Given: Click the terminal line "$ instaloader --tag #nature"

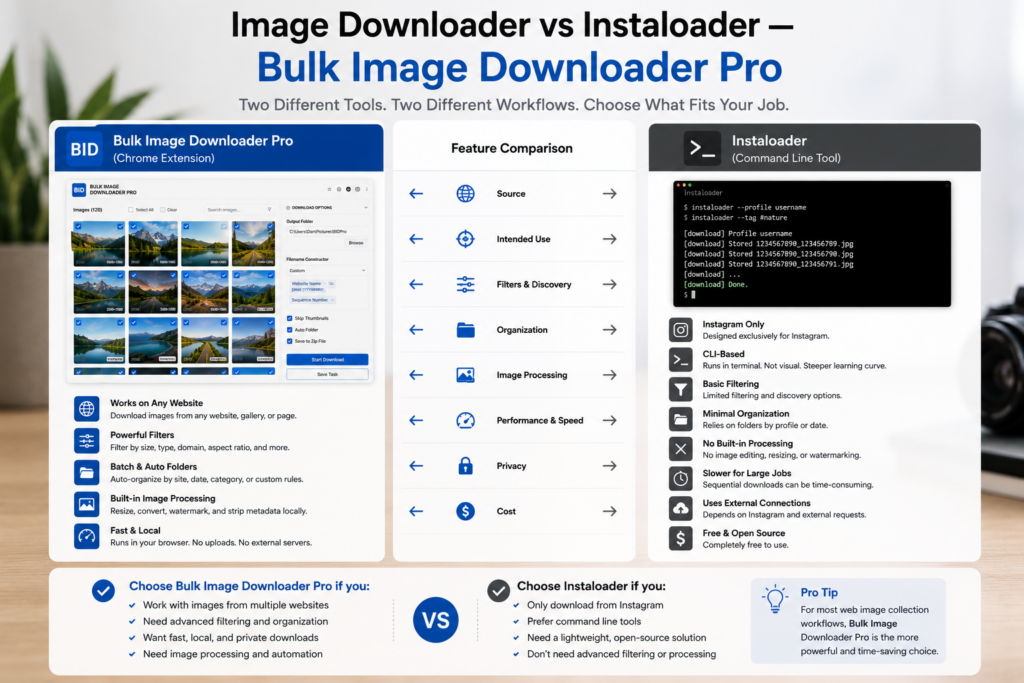Looking at the screenshot, I should coord(735,217).
